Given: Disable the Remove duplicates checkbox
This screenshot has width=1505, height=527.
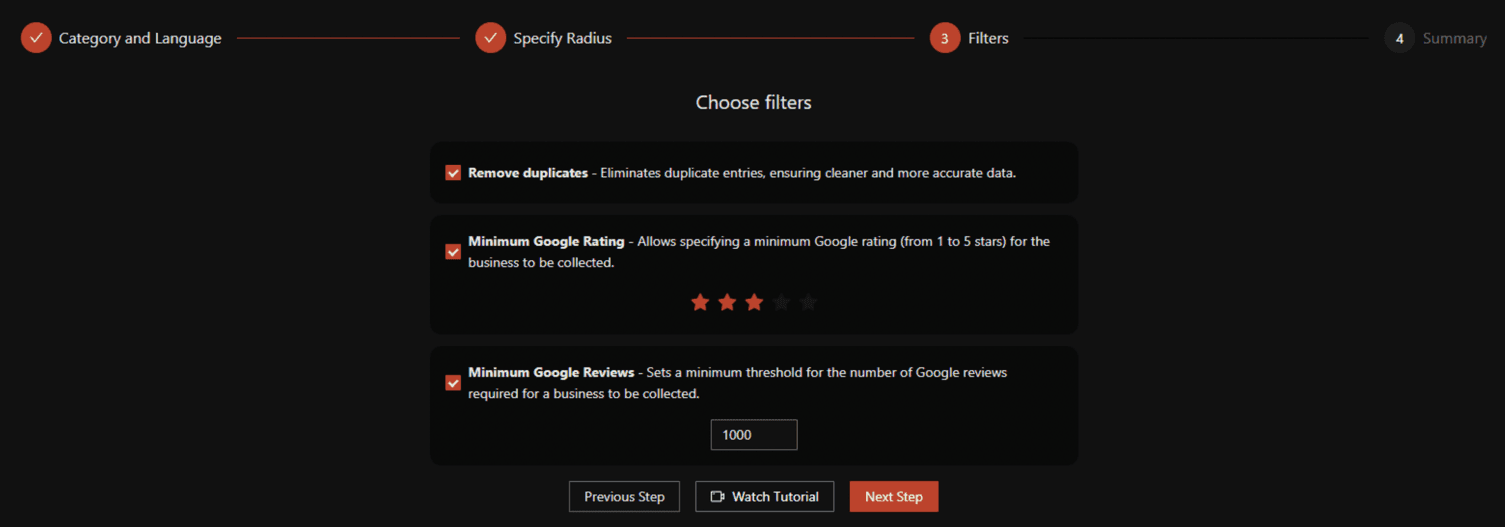Looking at the screenshot, I should (x=453, y=173).
